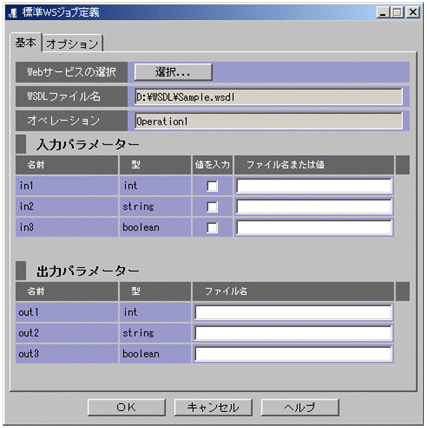This screenshot has width=427, height=429.
Task: Focus the WSDLファイル名 field
Action: tap(269, 97)
